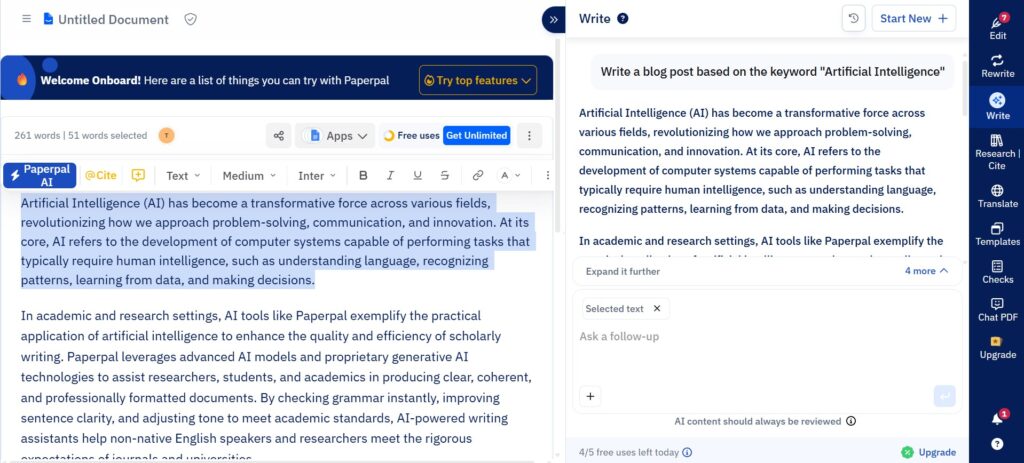This screenshot has height=463, width=1024.
Task: Open the Chat PDF sidebar tool
Action: (997, 310)
